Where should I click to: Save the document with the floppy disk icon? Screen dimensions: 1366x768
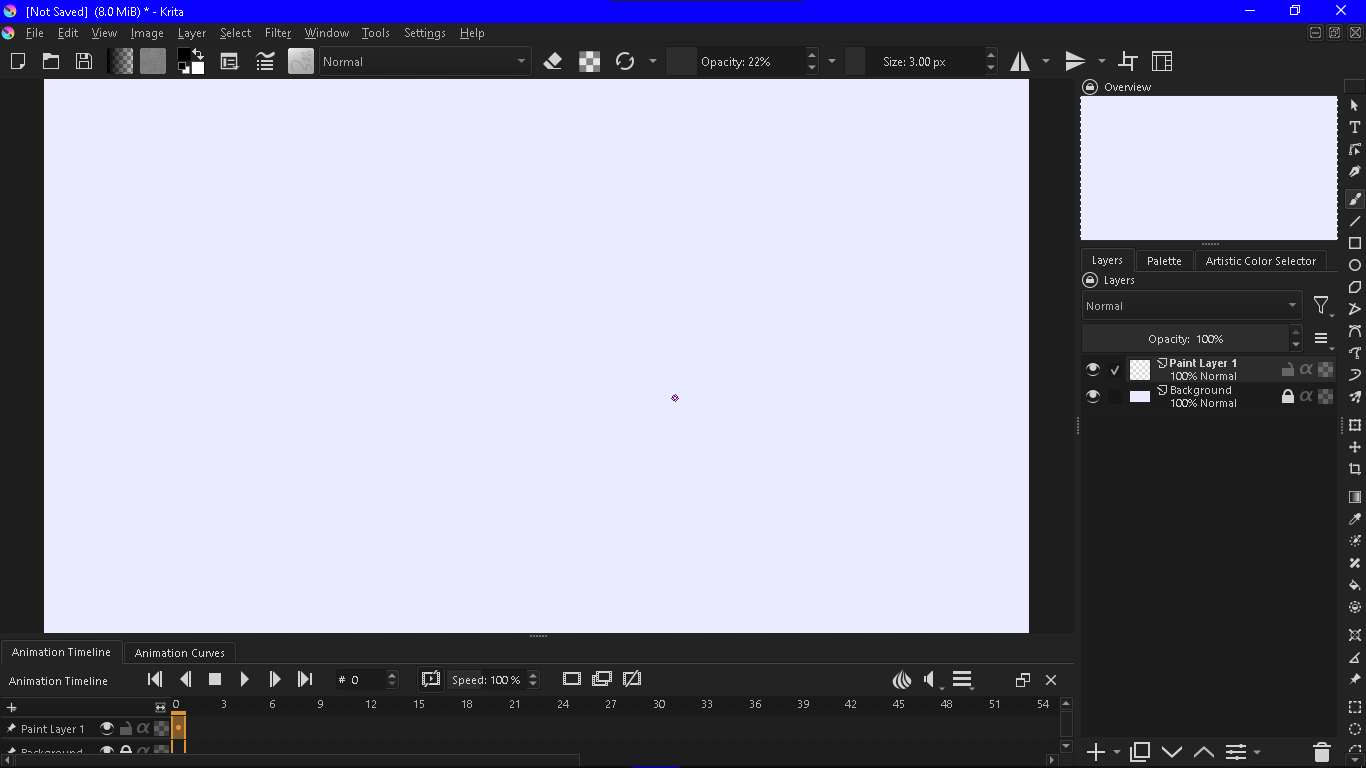[x=84, y=62]
